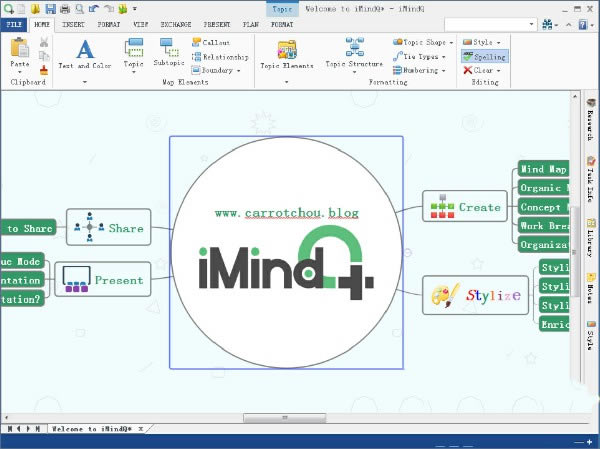Click the zoom slider plus button
The image size is (600, 449).
[x=590, y=442]
